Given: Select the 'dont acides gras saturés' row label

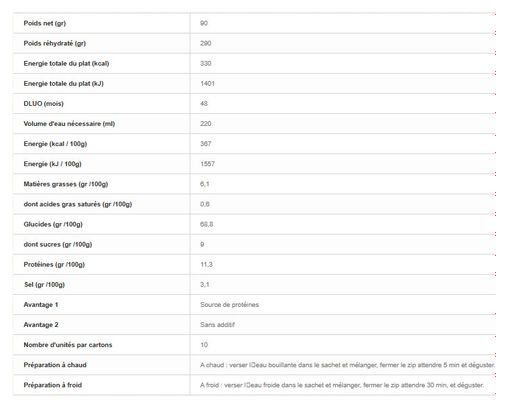Looking at the screenshot, I should click(x=78, y=204).
